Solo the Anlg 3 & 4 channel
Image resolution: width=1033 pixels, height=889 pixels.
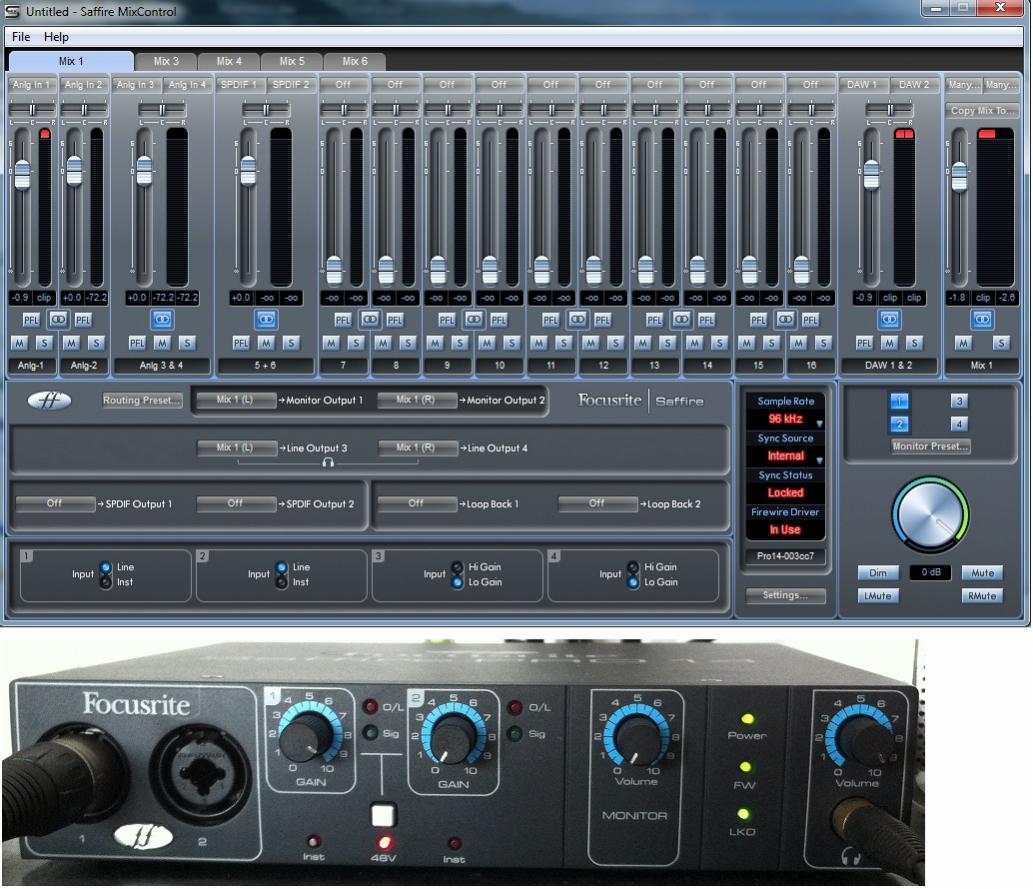point(187,343)
